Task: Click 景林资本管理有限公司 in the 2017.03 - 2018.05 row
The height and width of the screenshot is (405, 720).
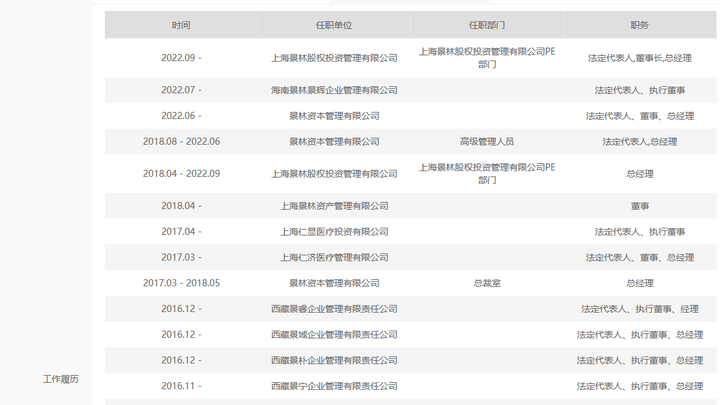Action: pyautogui.click(x=334, y=283)
